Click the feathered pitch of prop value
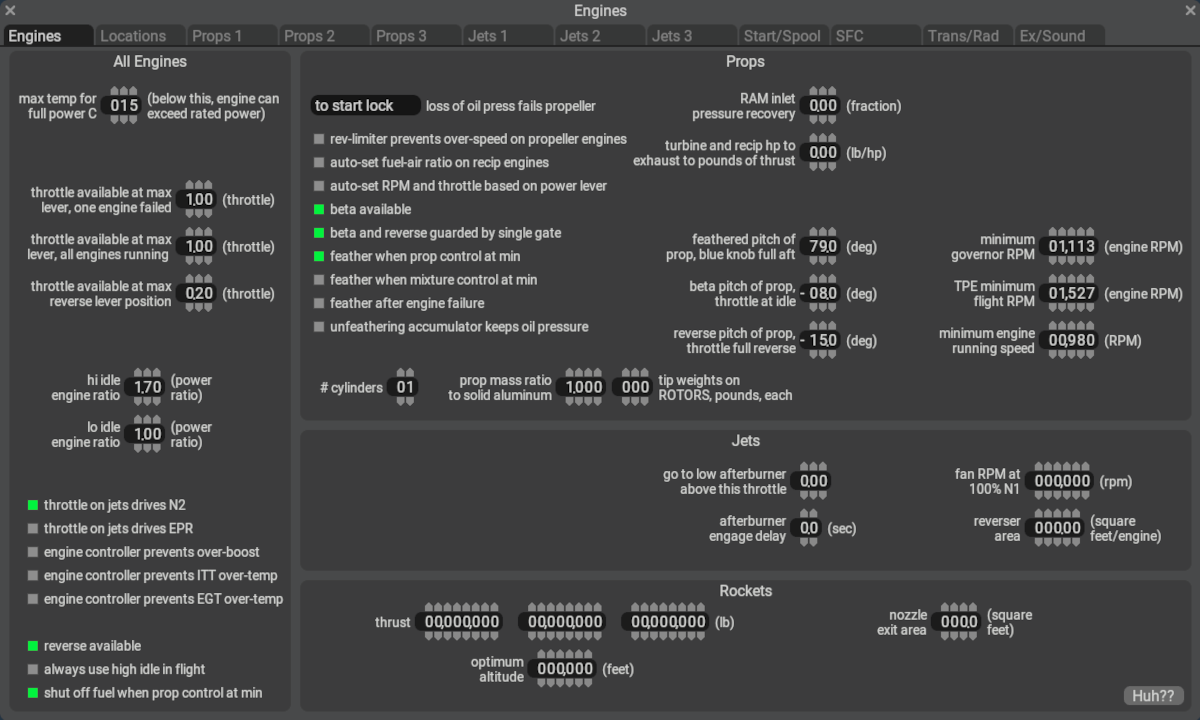This screenshot has height=720, width=1200. pyautogui.click(x=823, y=246)
